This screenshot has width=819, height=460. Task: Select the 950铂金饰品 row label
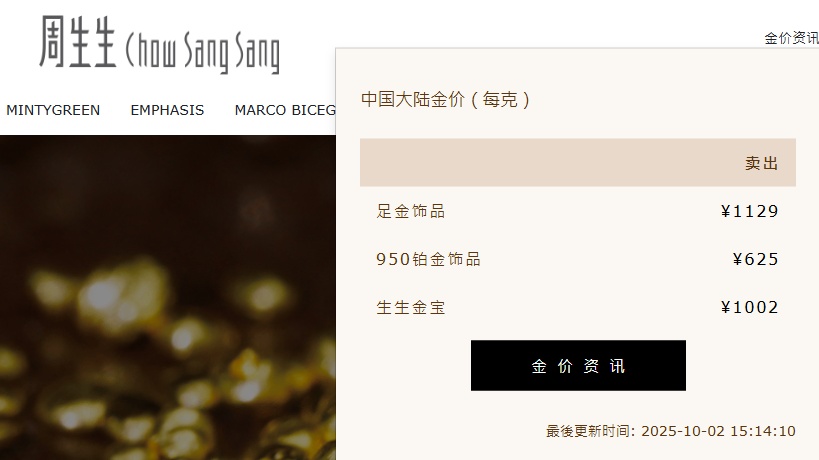pyautogui.click(x=428, y=259)
